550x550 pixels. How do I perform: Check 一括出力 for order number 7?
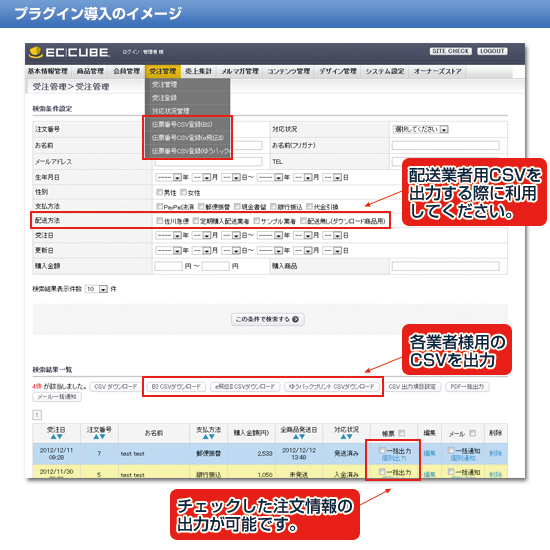tap(382, 450)
